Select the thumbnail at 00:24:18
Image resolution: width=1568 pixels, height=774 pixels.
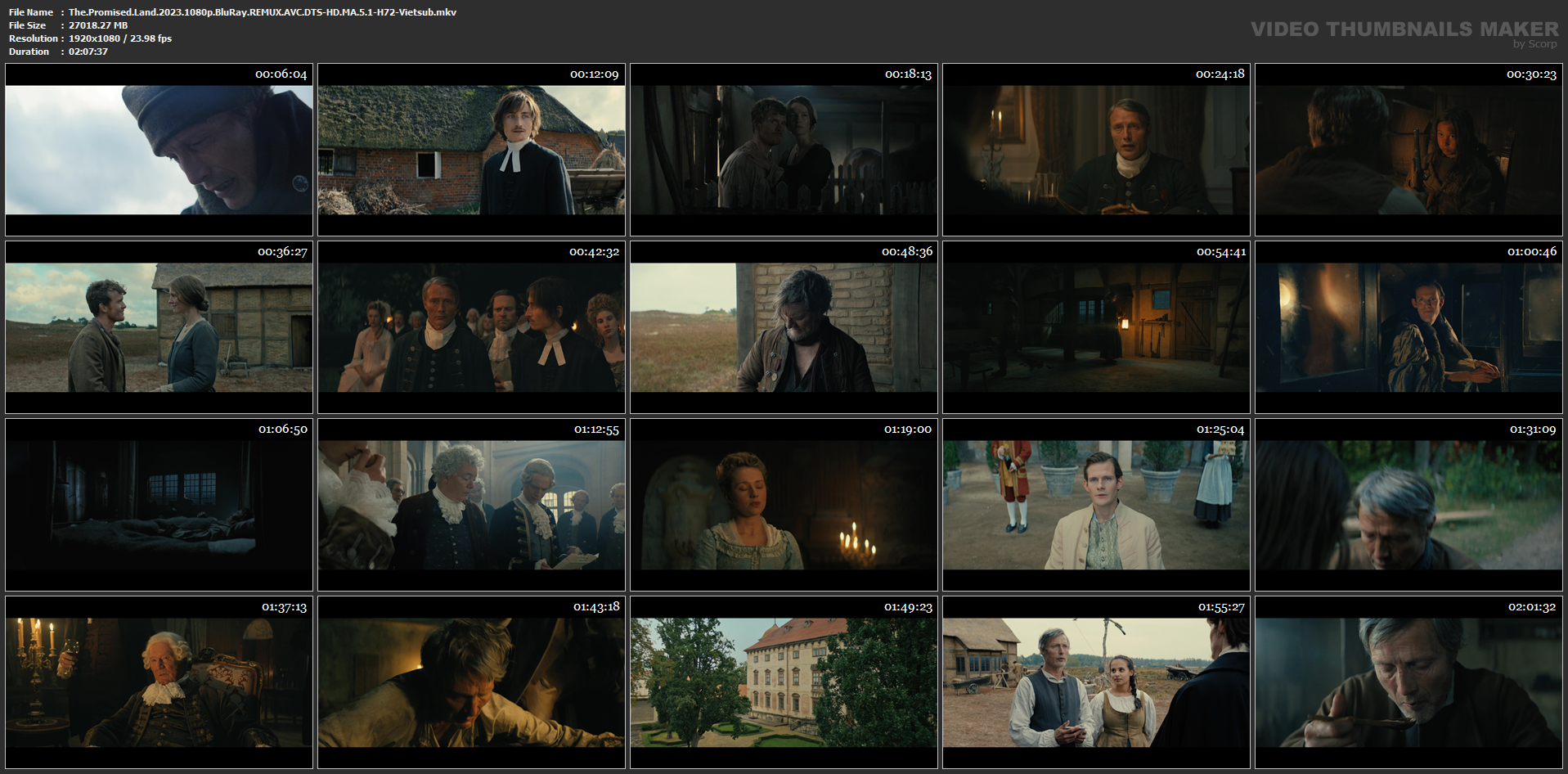[x=1096, y=151]
